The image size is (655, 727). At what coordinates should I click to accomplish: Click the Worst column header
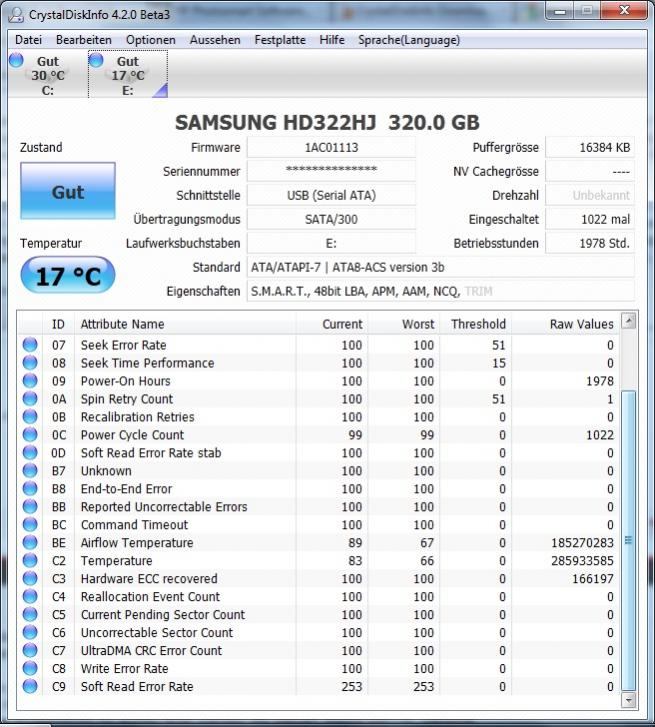(403, 324)
